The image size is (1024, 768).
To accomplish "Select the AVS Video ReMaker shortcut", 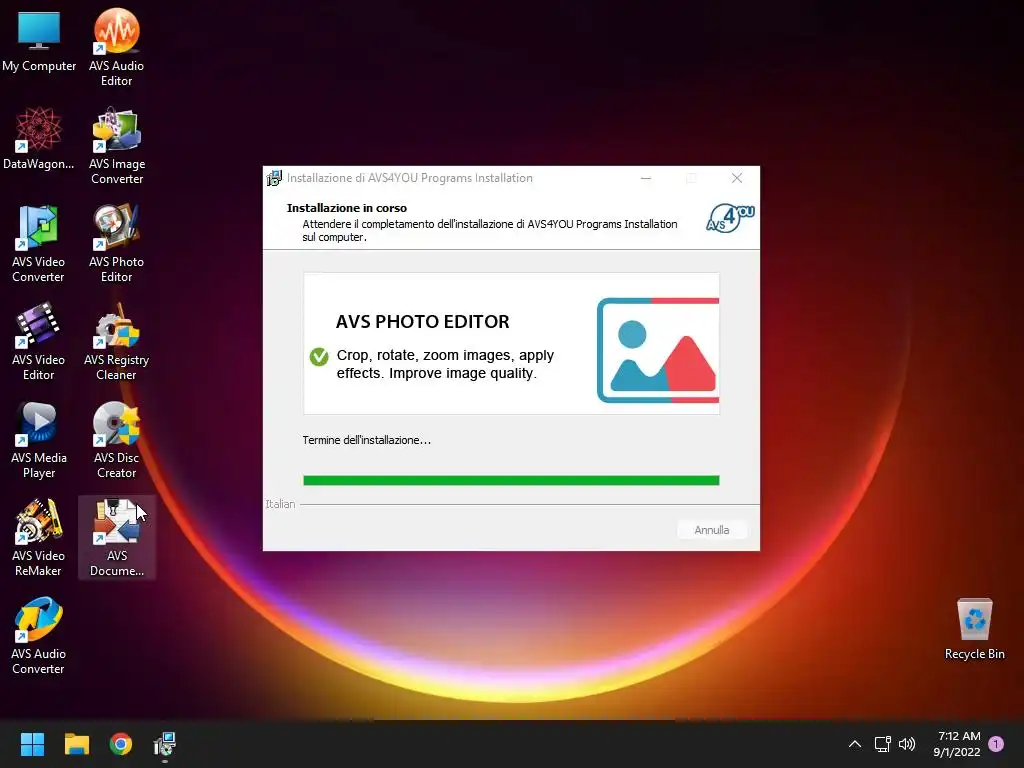I will point(39,538).
